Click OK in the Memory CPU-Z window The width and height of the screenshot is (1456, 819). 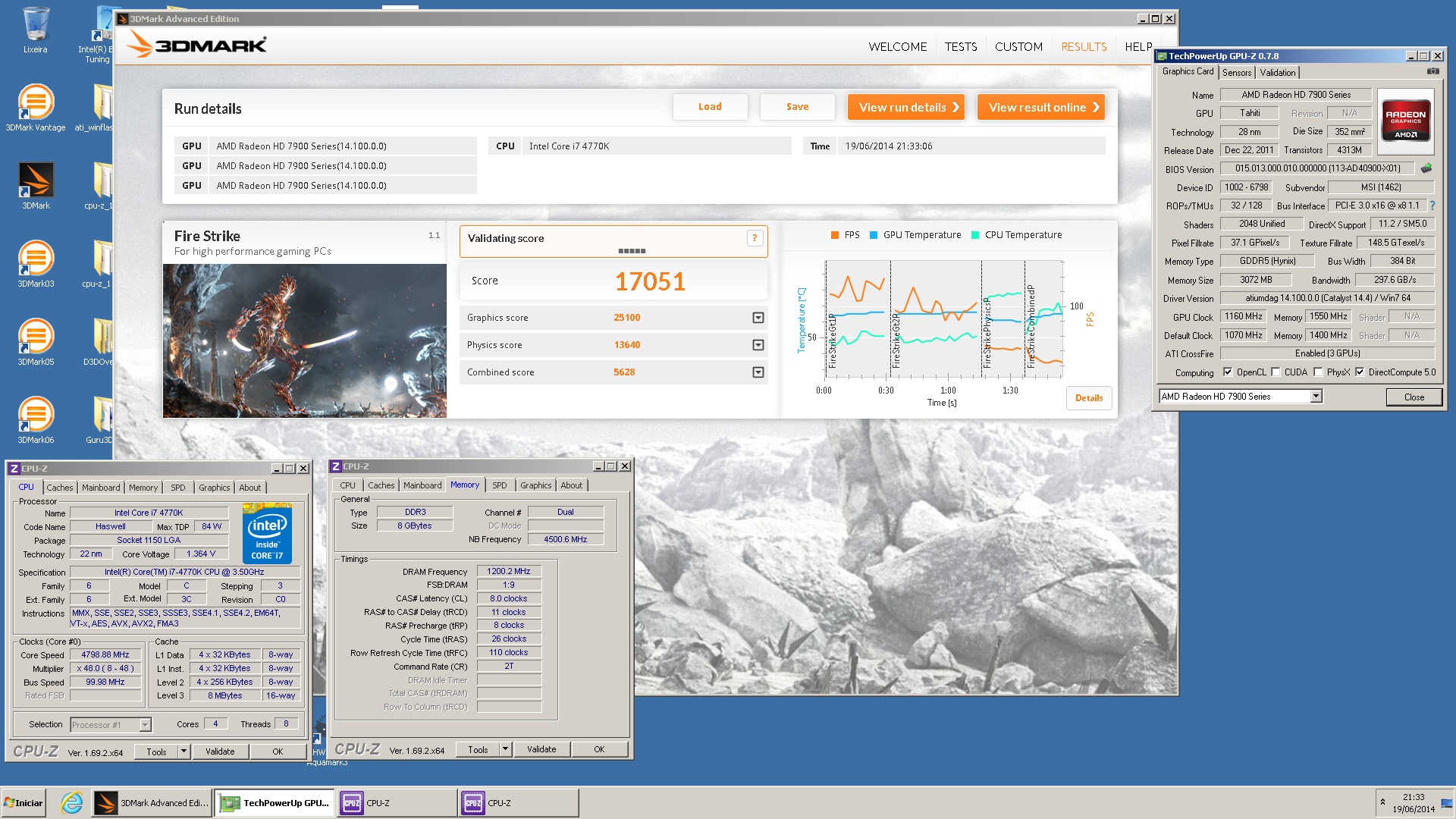click(599, 749)
